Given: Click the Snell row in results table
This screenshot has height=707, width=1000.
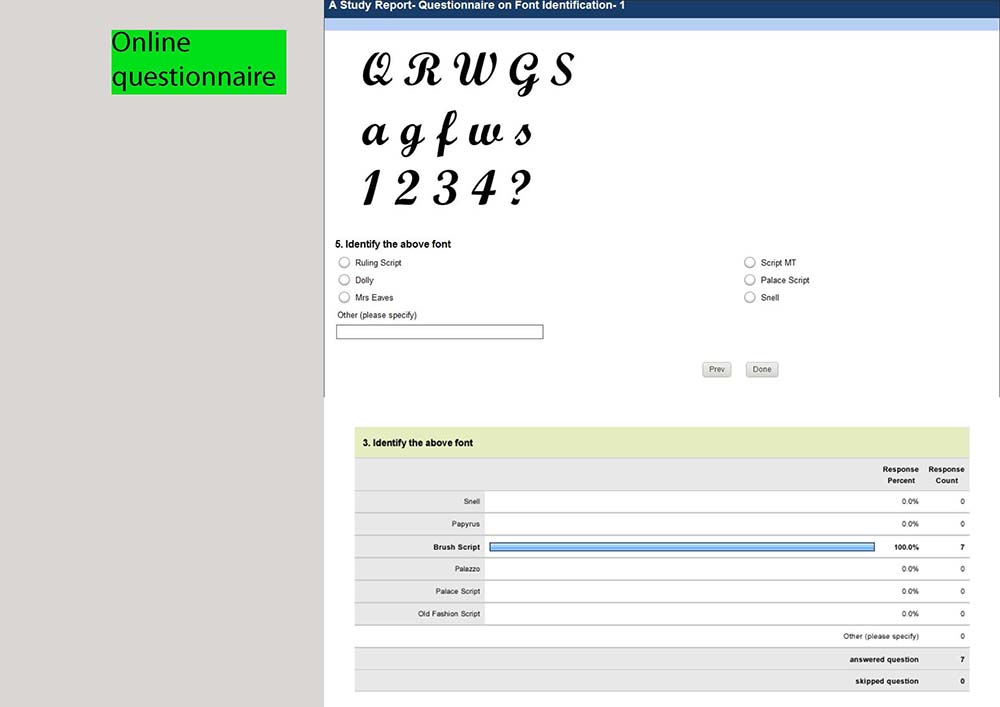Looking at the screenshot, I should (662, 502).
